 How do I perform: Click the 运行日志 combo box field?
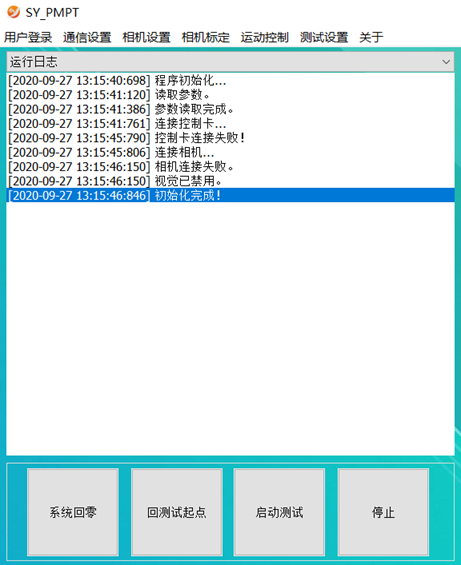tap(230, 62)
